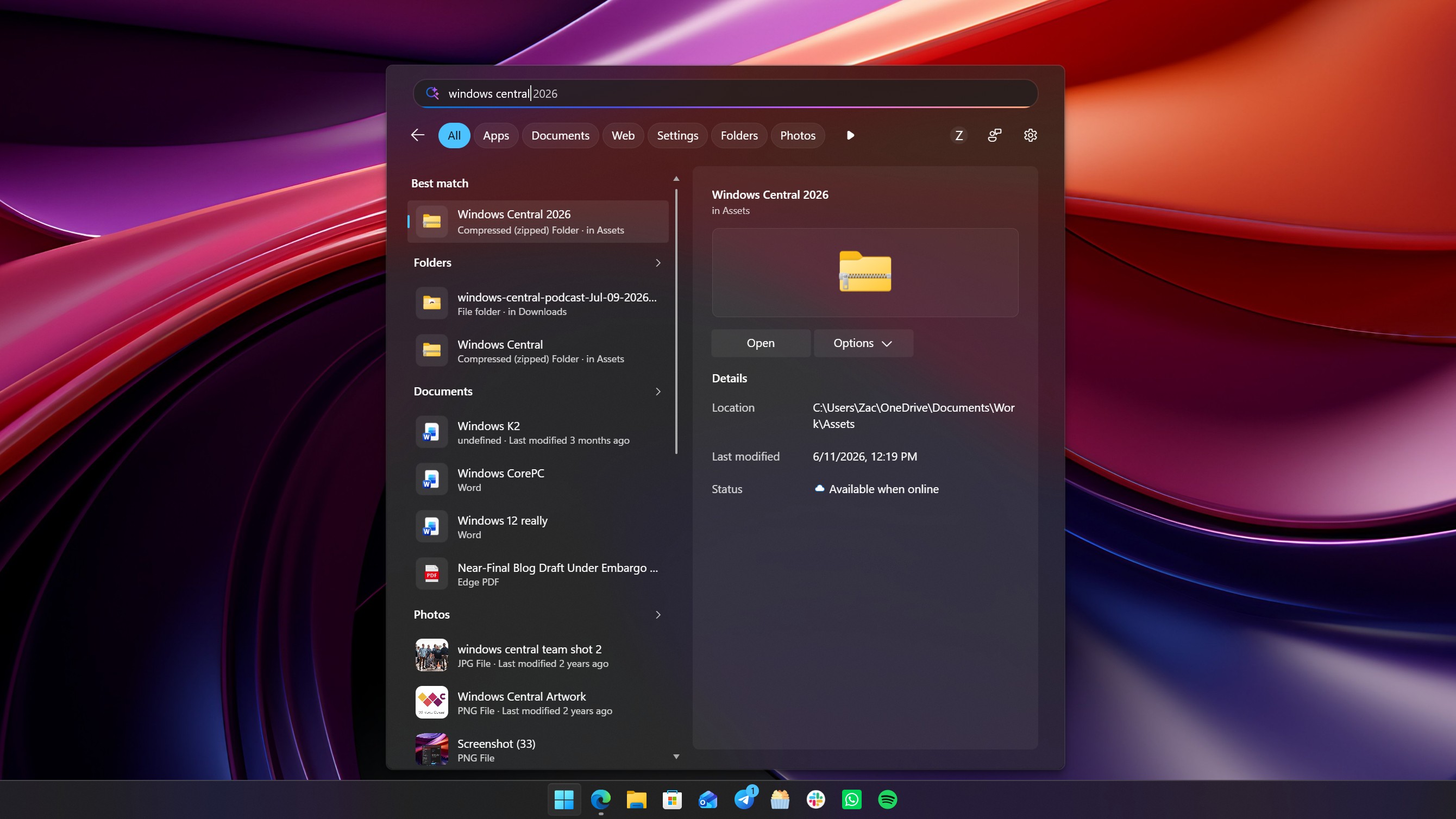Switch to the Documents filter
Screen dimensions: 1456x819
point(560,136)
